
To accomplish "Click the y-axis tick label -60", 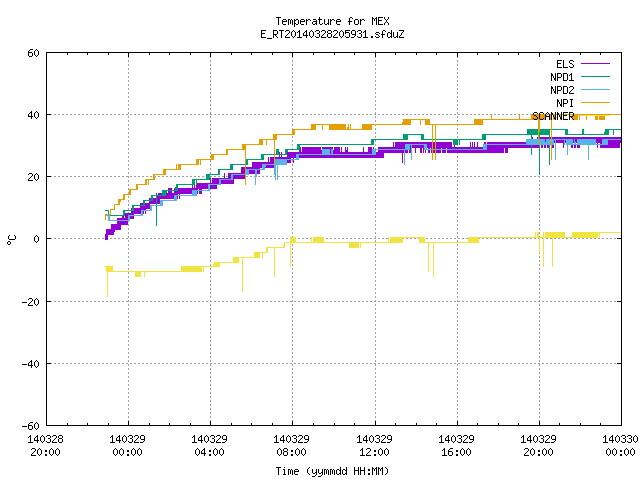I will (31, 427).
